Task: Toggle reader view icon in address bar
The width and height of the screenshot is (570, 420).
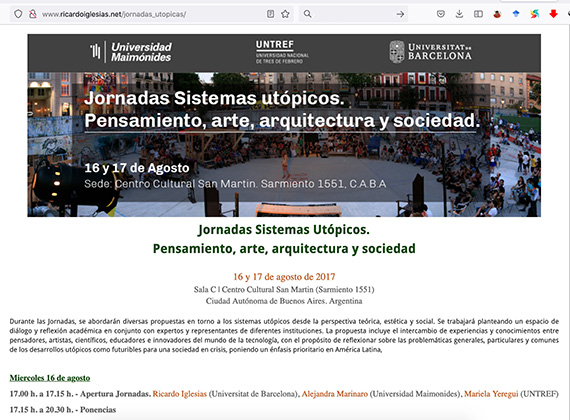Action: click(x=270, y=14)
